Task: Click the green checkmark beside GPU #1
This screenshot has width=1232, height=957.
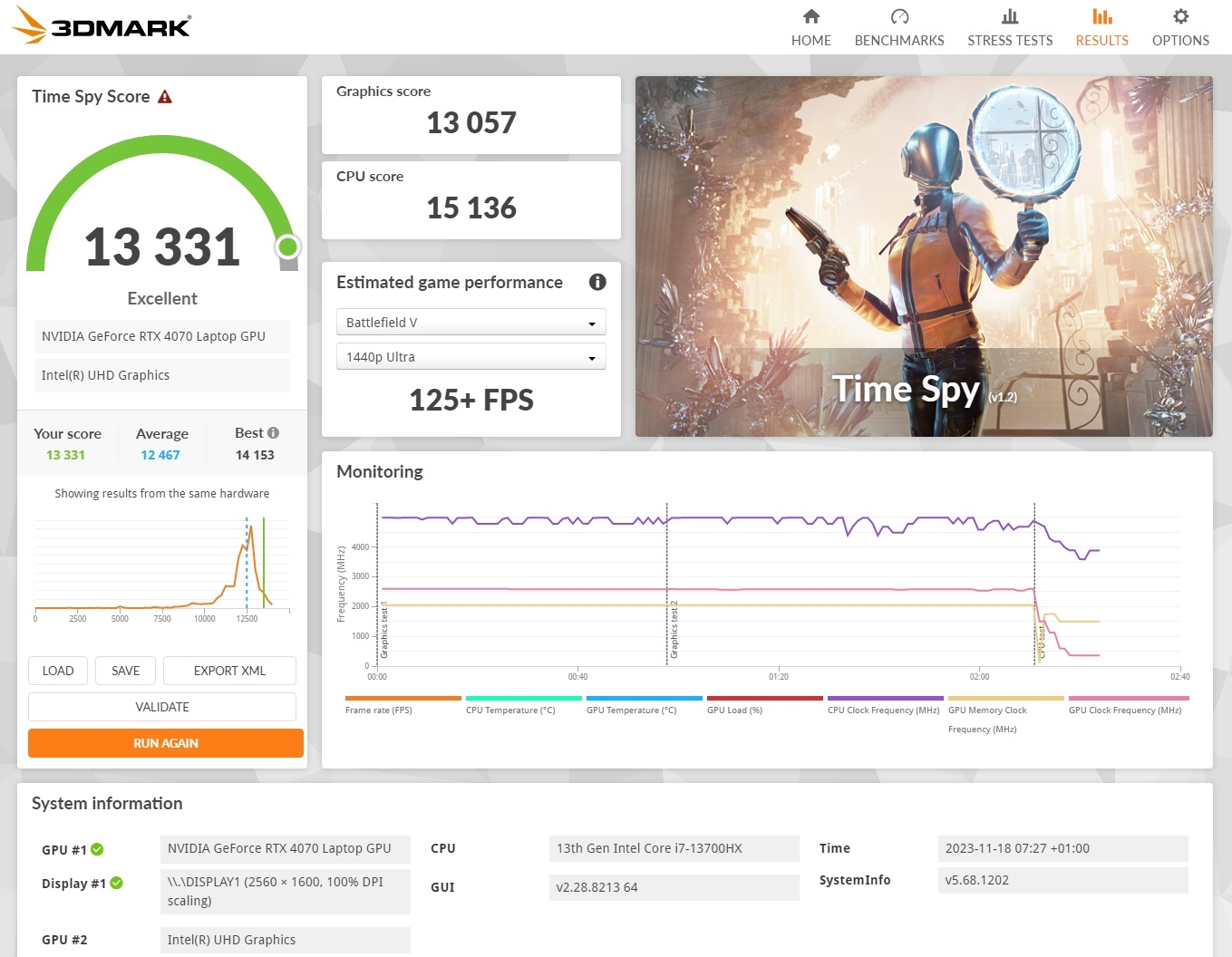Action: (x=97, y=849)
